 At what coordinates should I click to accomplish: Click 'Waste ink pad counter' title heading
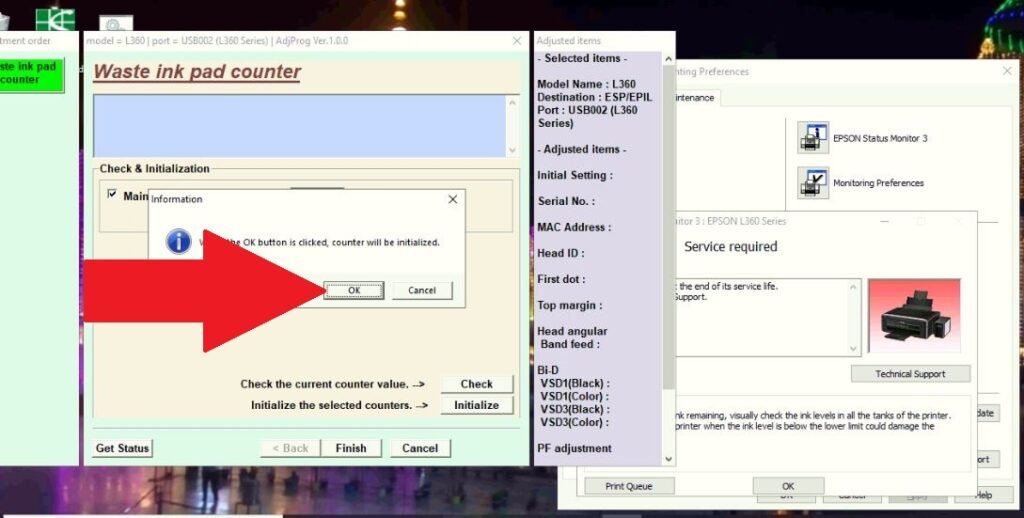[197, 71]
